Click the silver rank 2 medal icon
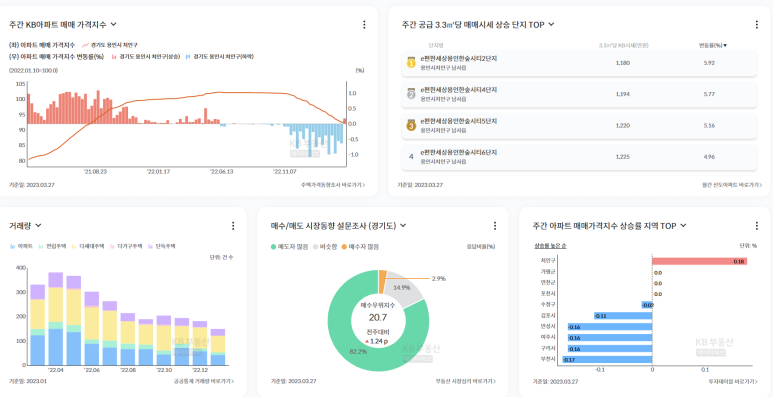 (x=411, y=94)
